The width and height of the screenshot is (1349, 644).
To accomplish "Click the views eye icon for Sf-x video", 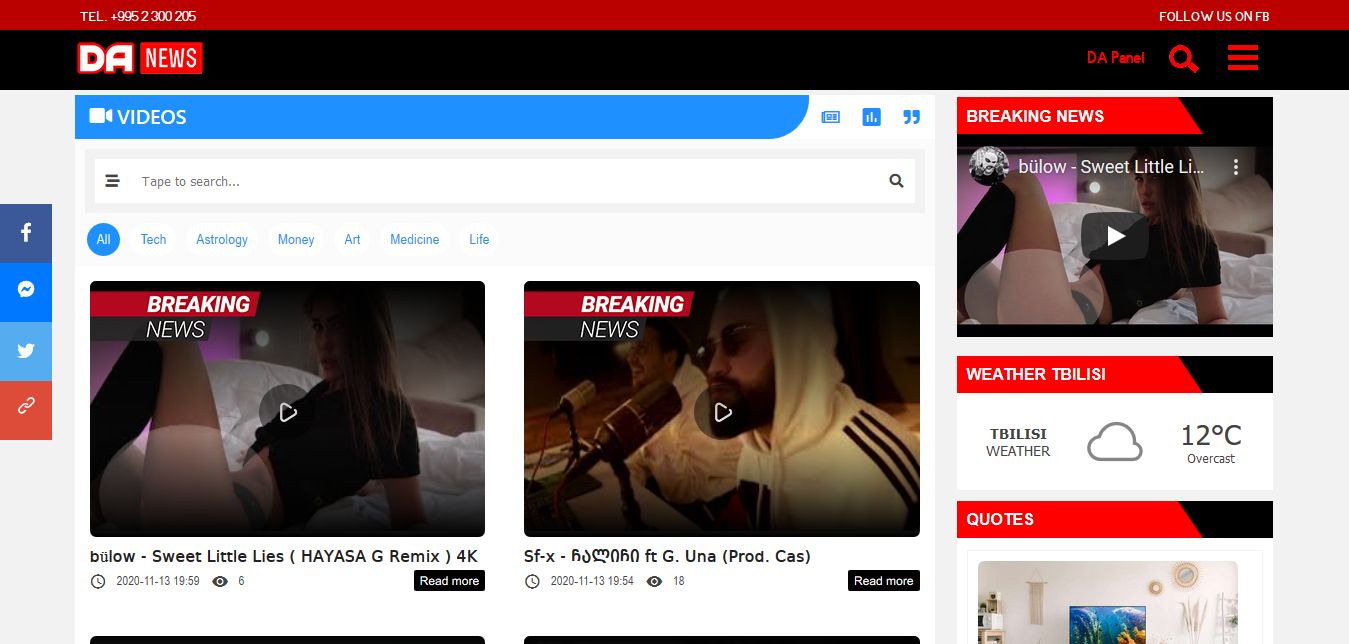I will coord(654,581).
